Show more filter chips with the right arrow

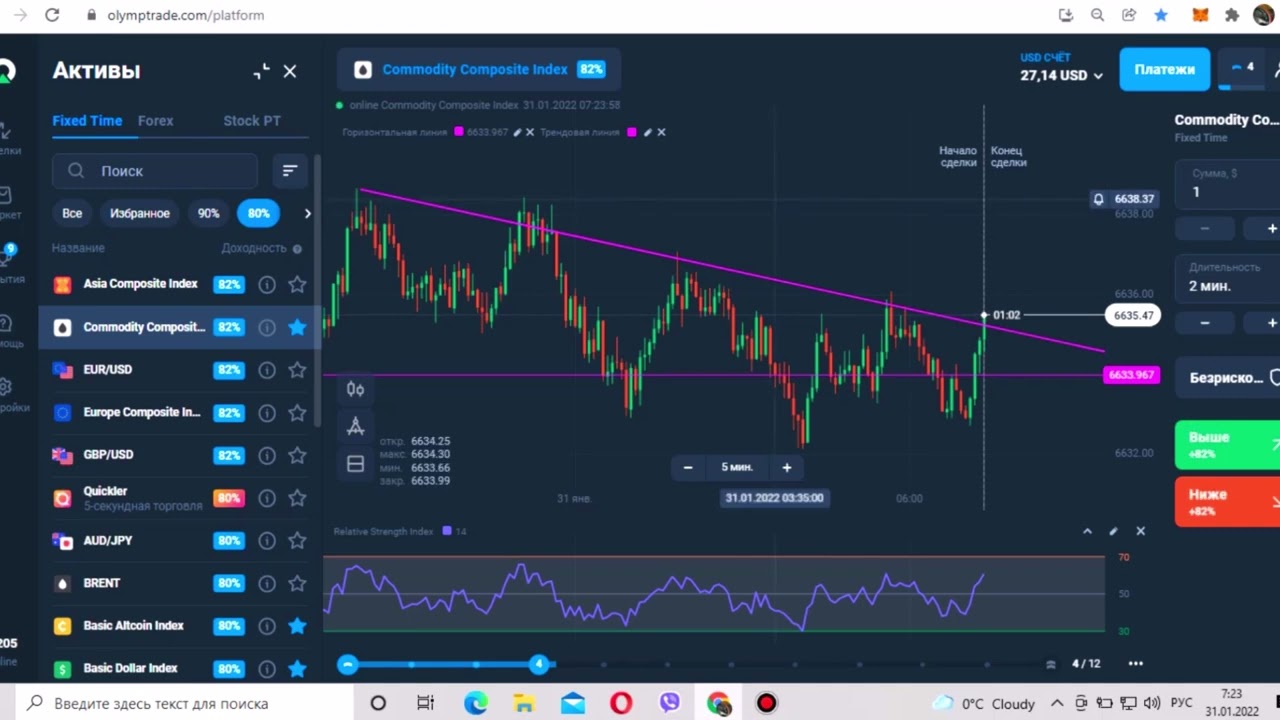pos(307,213)
